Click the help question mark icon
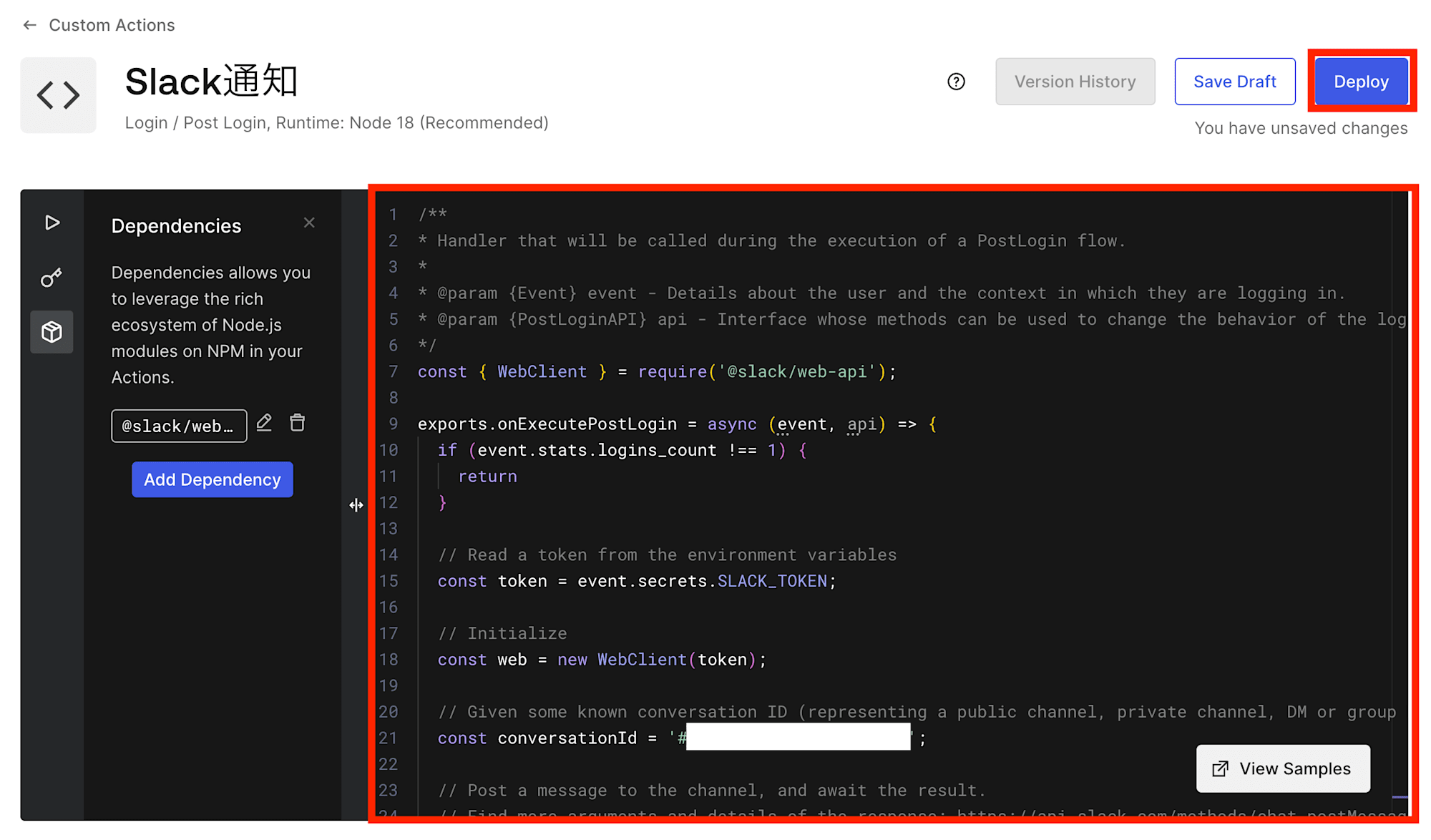 pos(957,82)
